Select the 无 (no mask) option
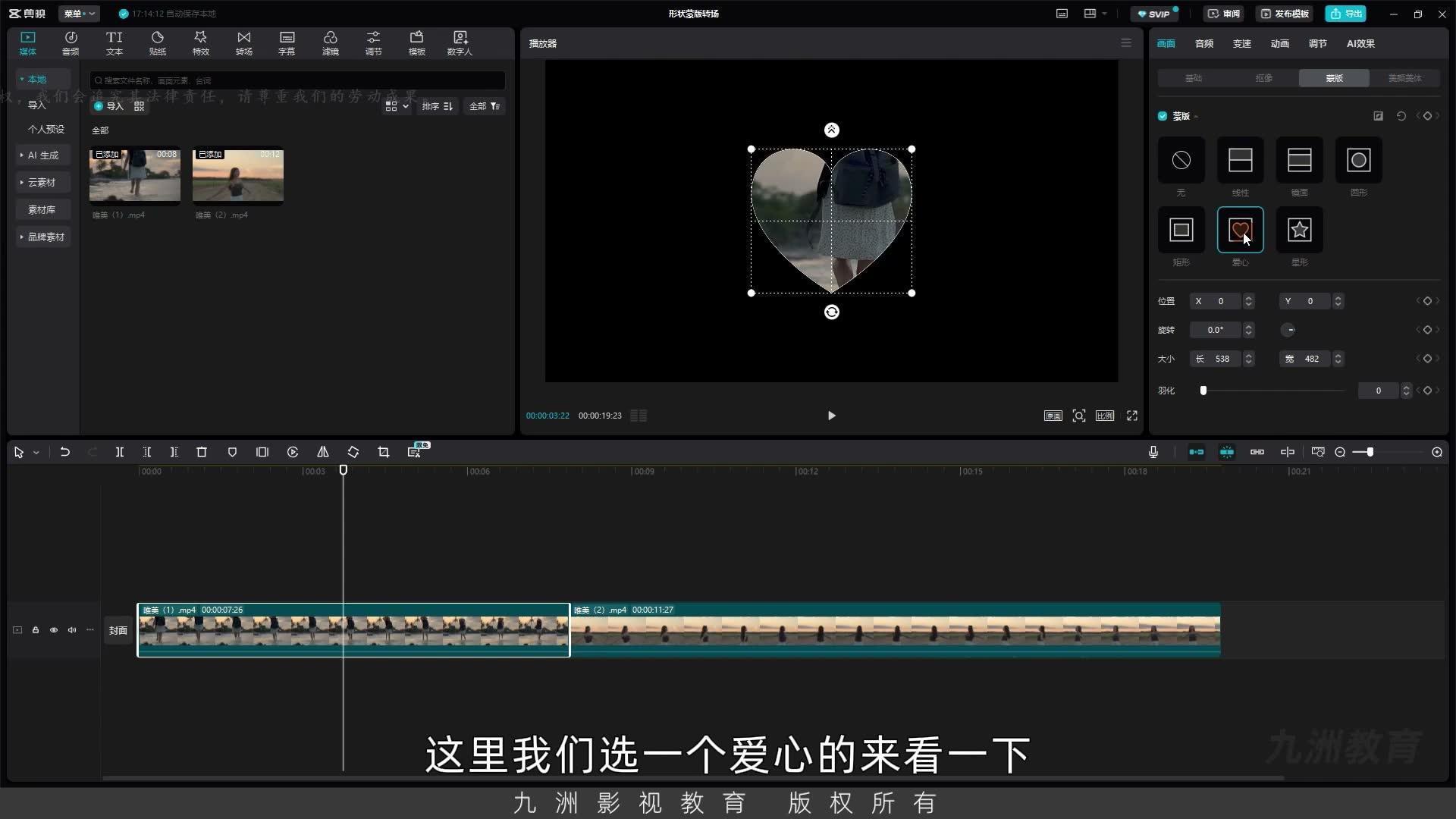This screenshot has height=819, width=1456. point(1181,160)
